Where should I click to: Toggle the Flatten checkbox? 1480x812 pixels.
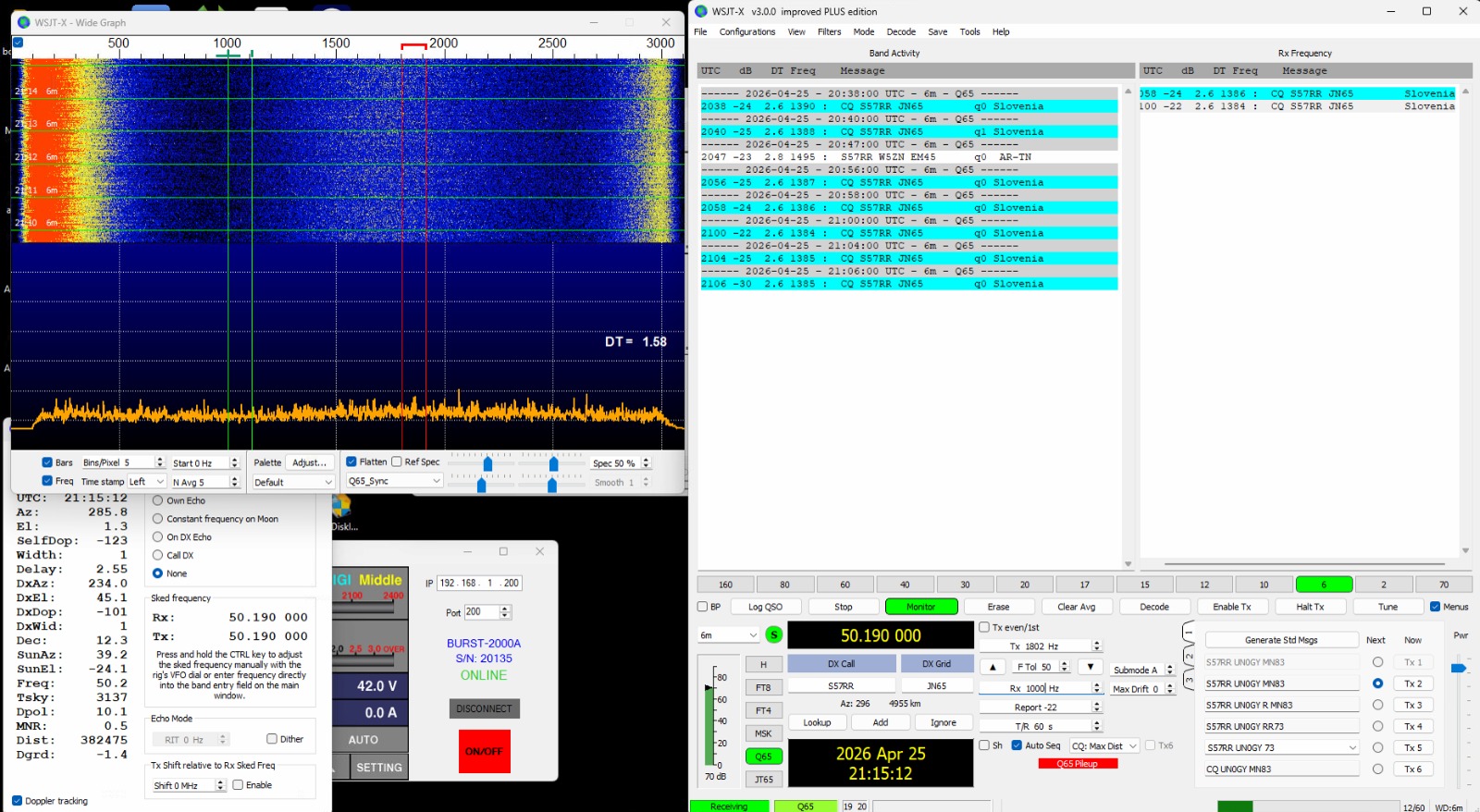(351, 462)
